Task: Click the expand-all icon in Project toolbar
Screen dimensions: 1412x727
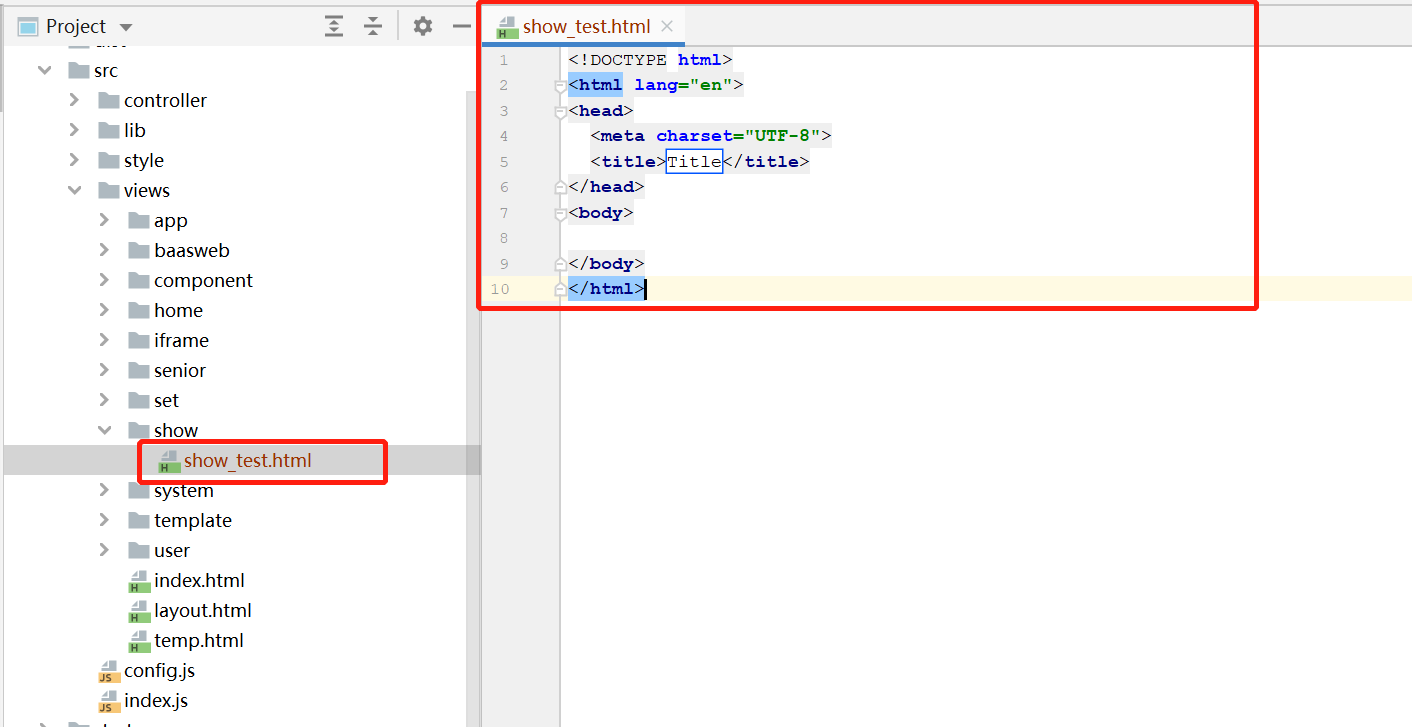Action: click(x=333, y=26)
